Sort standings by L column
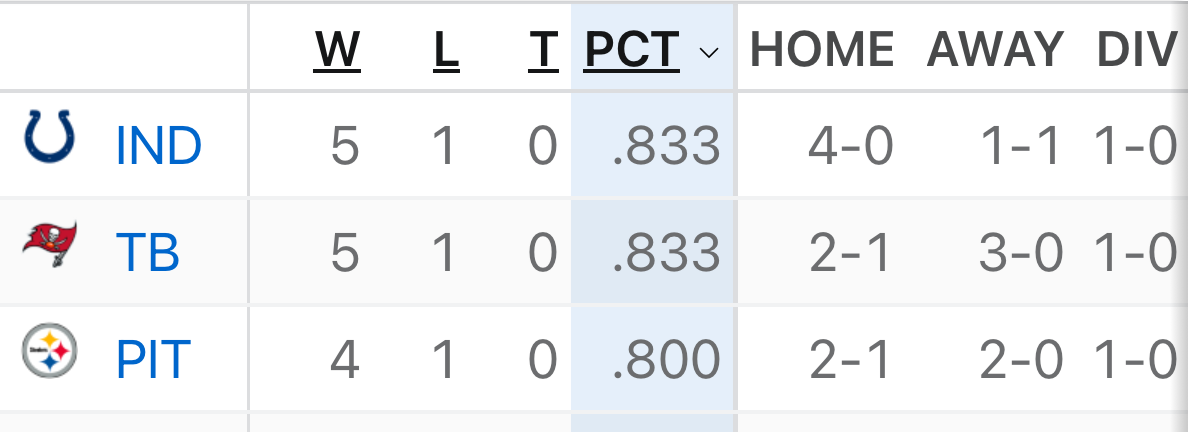The width and height of the screenshot is (1188, 432). 446,51
